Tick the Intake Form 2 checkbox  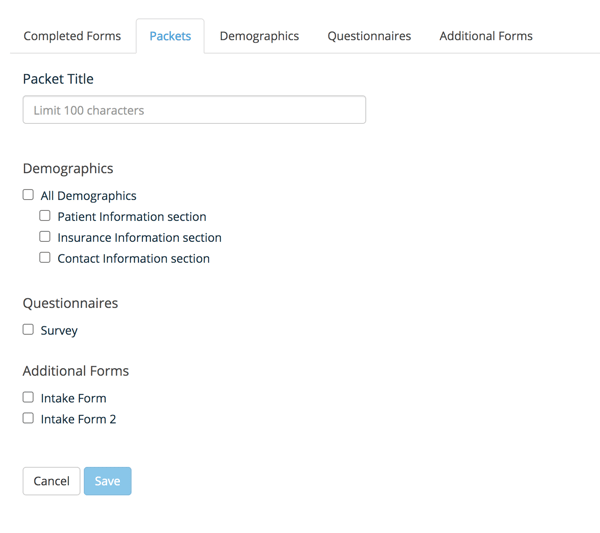click(x=28, y=418)
